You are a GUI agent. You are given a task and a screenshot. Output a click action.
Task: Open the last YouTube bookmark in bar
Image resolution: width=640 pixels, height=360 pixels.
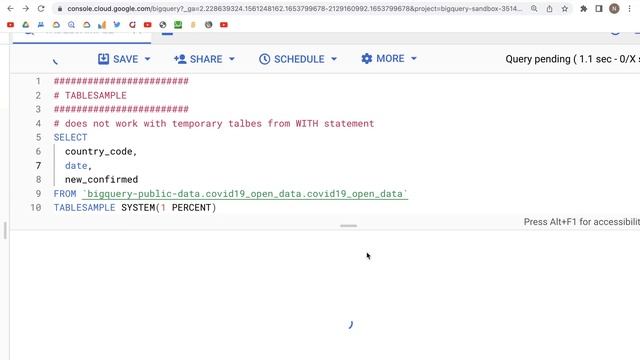click(x=224, y=25)
